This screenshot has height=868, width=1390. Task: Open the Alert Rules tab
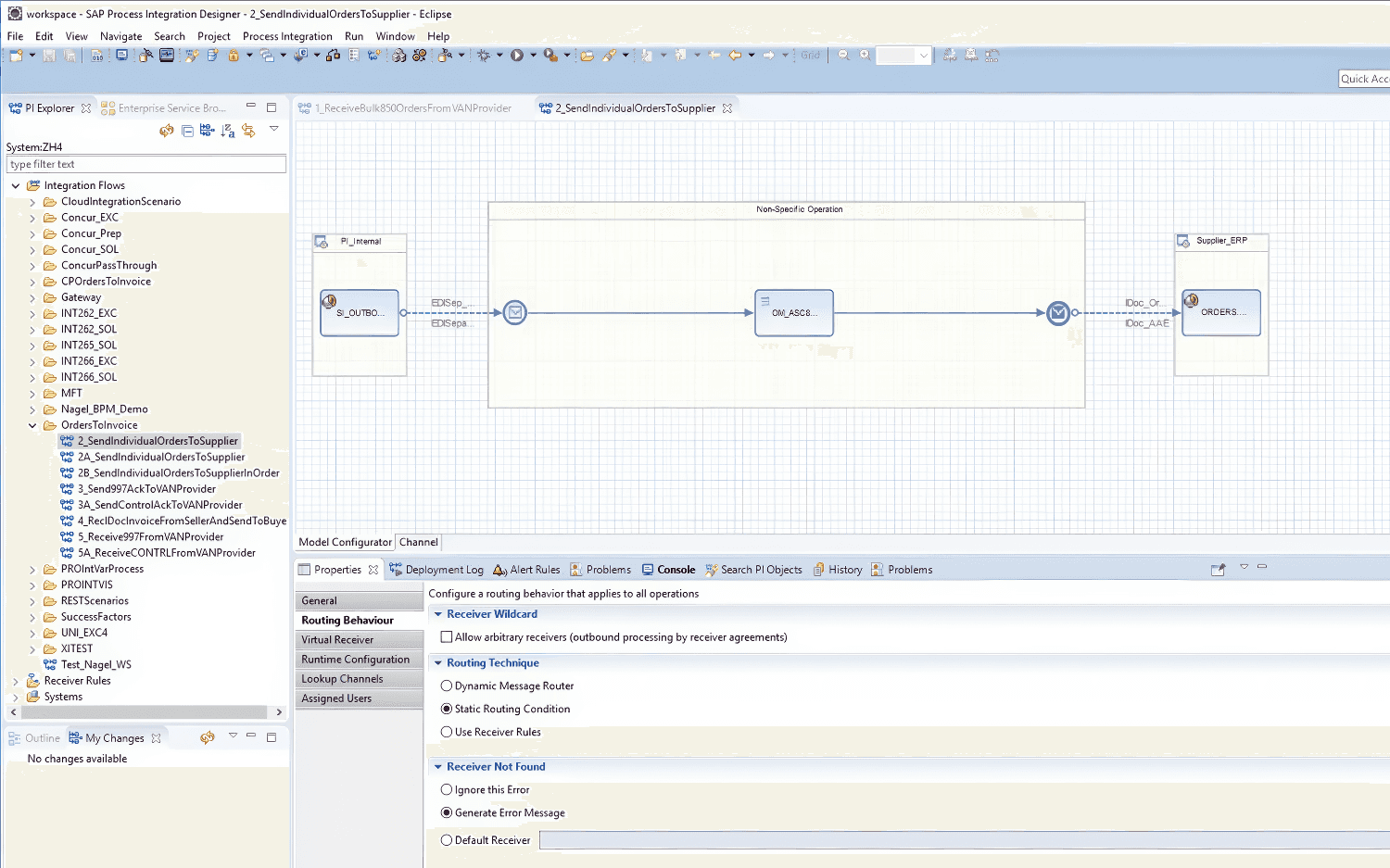pyautogui.click(x=526, y=570)
